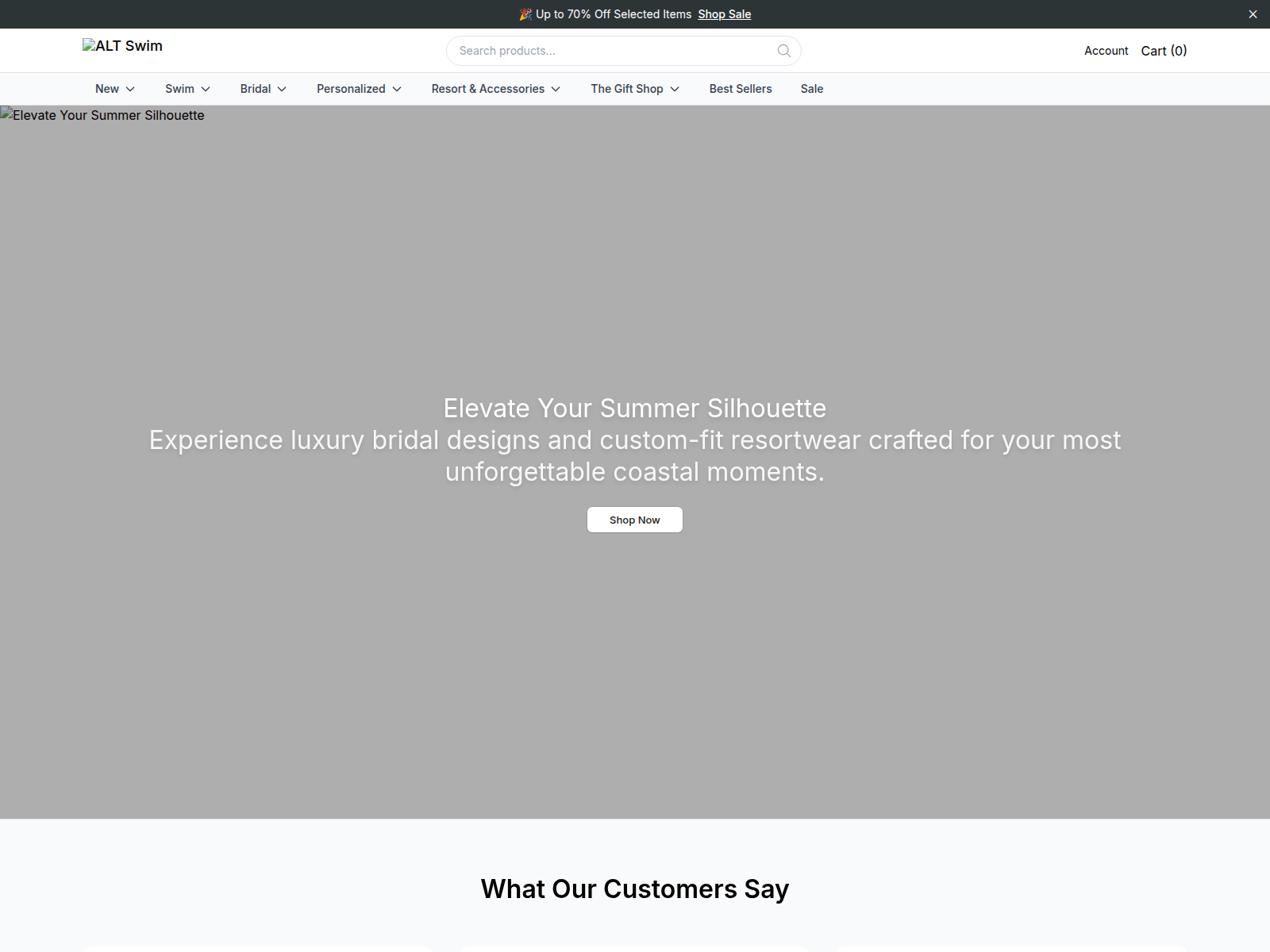The height and width of the screenshot is (952, 1270).
Task: View the Cart (0) contents
Action: coord(1164,51)
